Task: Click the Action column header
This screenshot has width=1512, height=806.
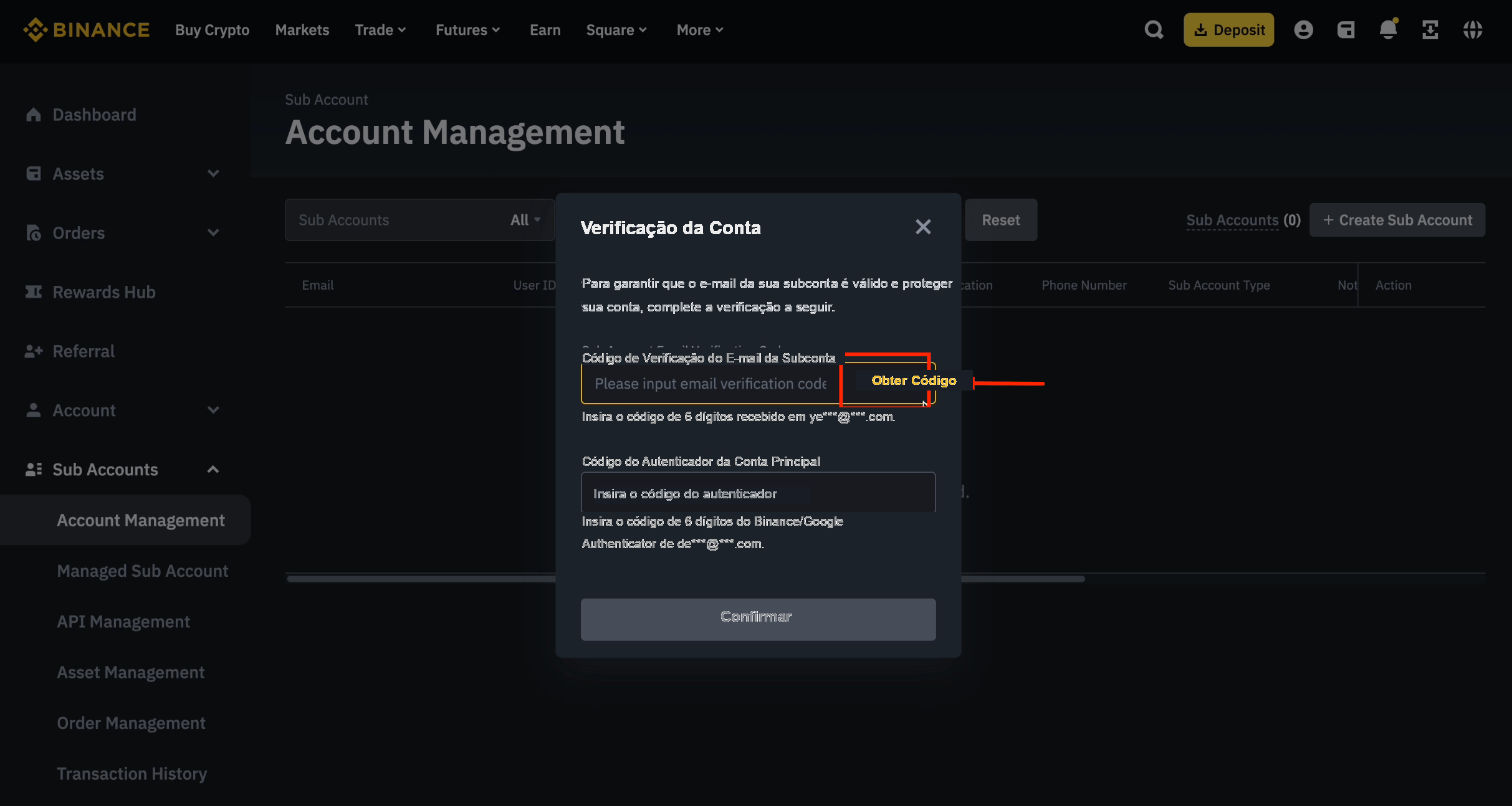Action: 1394,285
